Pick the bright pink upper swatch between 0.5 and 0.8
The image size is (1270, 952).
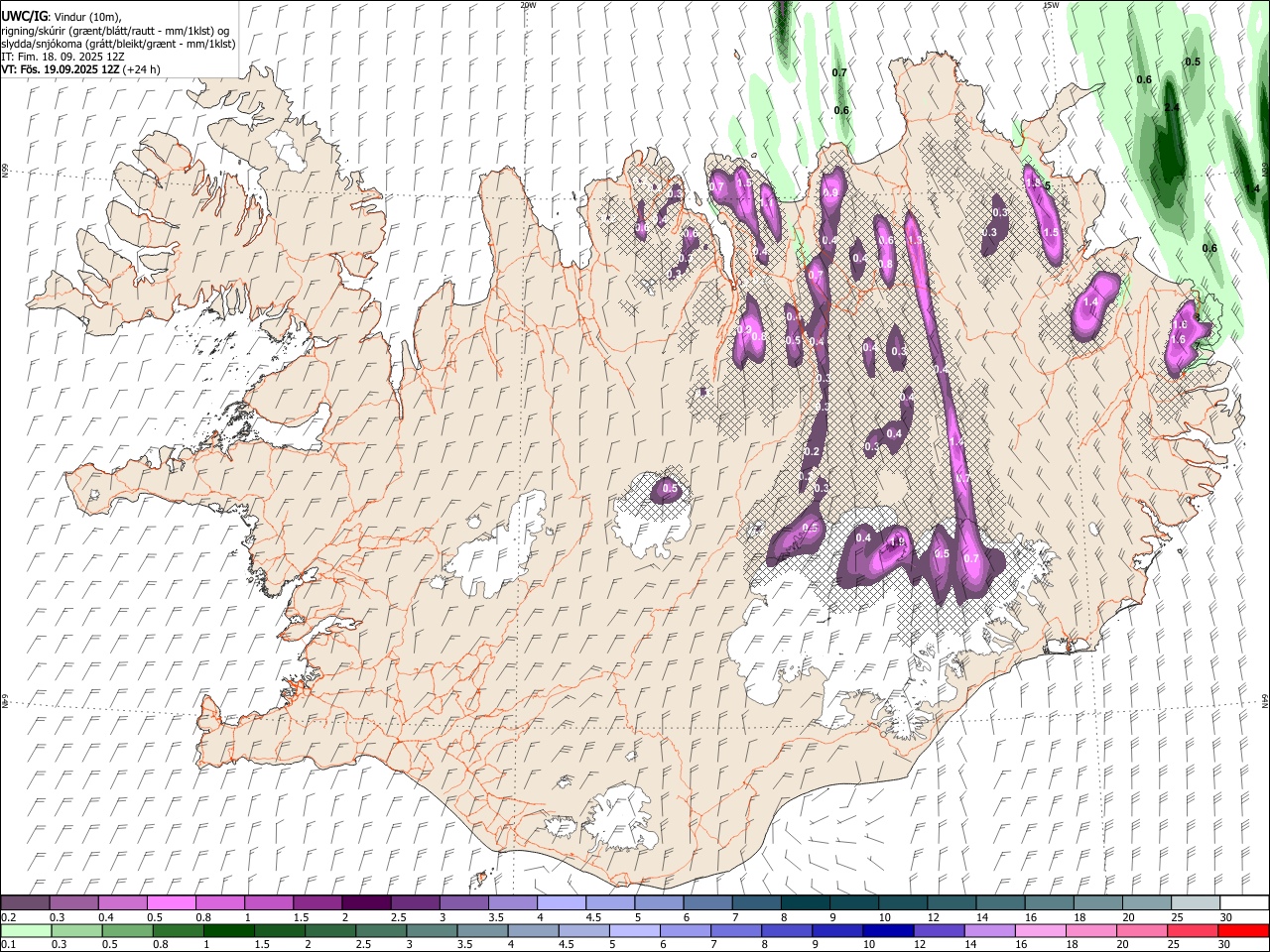(171, 903)
